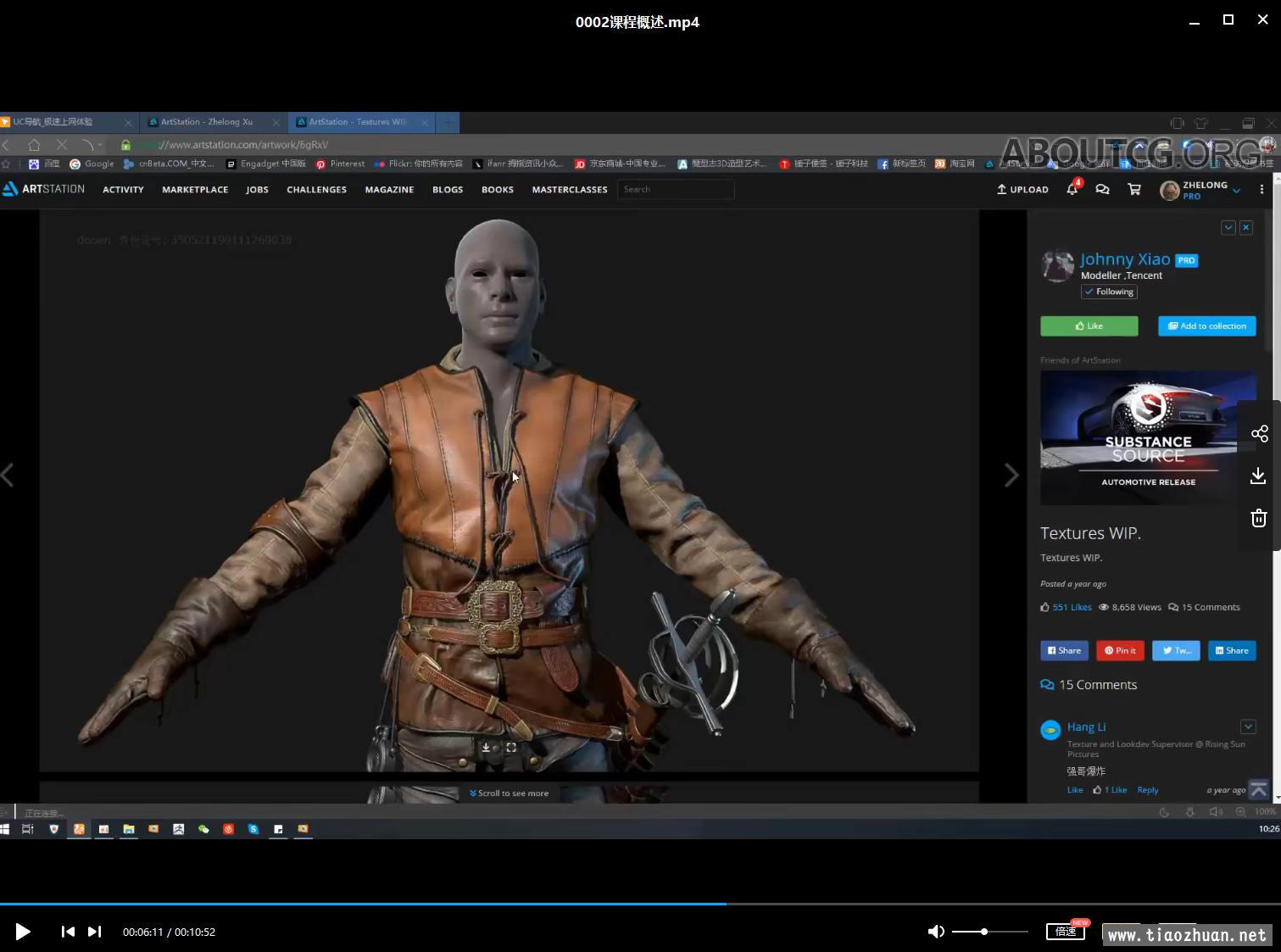Click the browser home icon
This screenshot has height=952, width=1281.
tap(34, 145)
